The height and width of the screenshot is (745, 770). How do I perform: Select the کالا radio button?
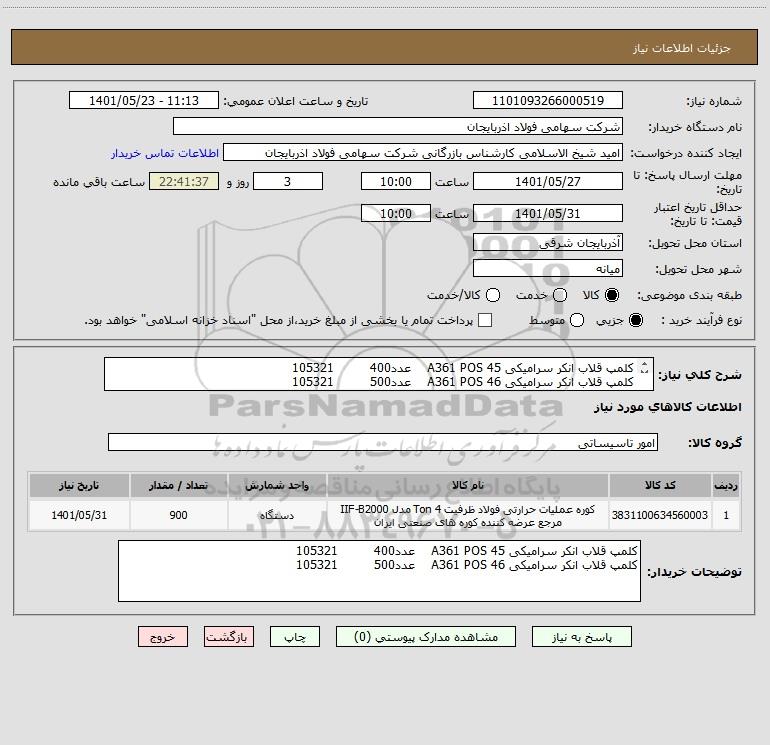point(612,295)
